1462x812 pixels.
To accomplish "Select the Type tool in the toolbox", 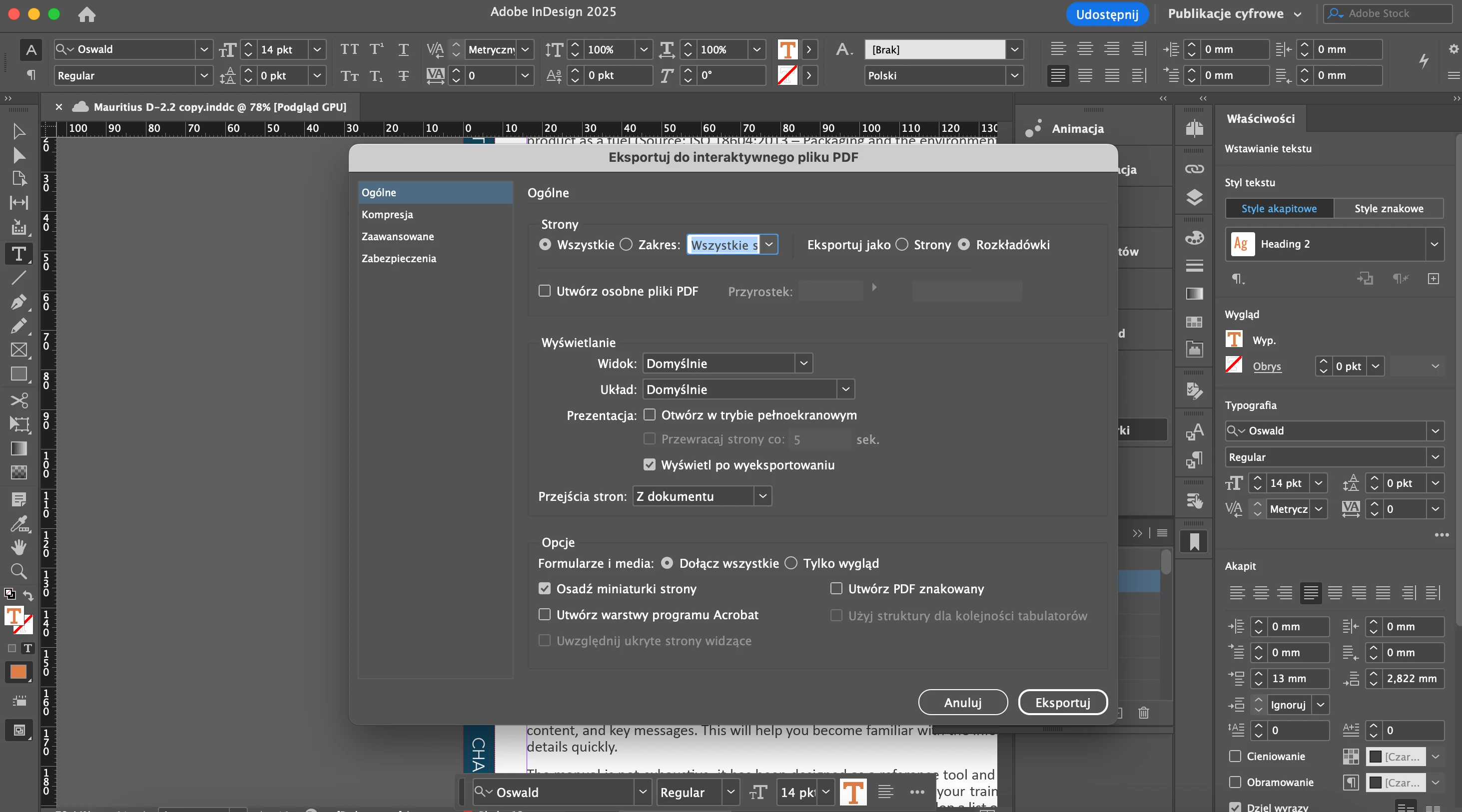I will coord(18,254).
